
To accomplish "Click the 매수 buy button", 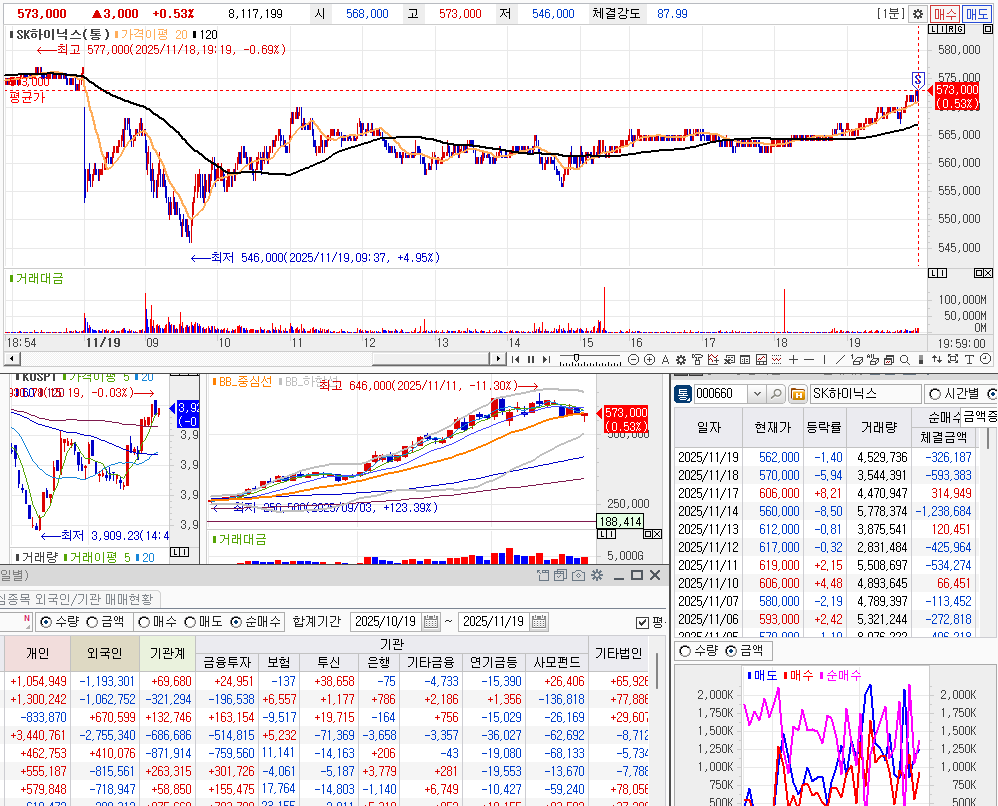I will 945,13.
